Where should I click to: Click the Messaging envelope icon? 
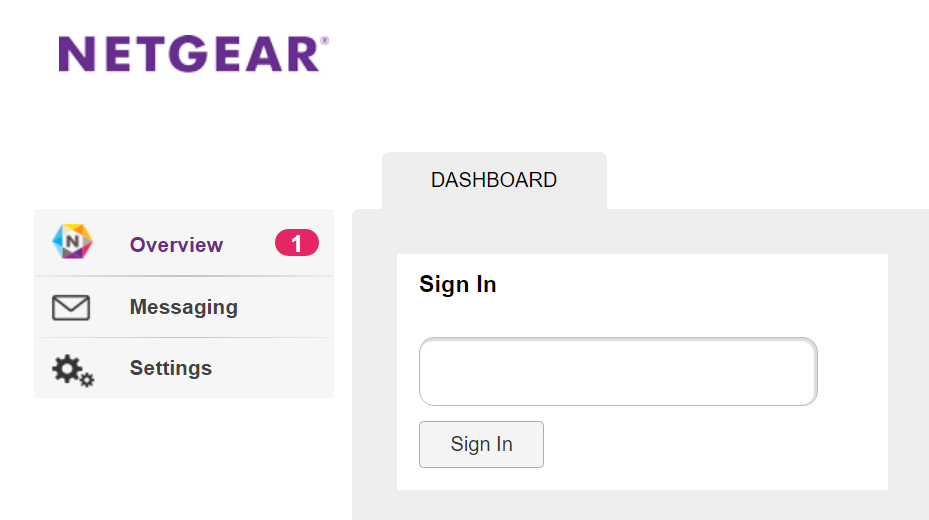71,307
